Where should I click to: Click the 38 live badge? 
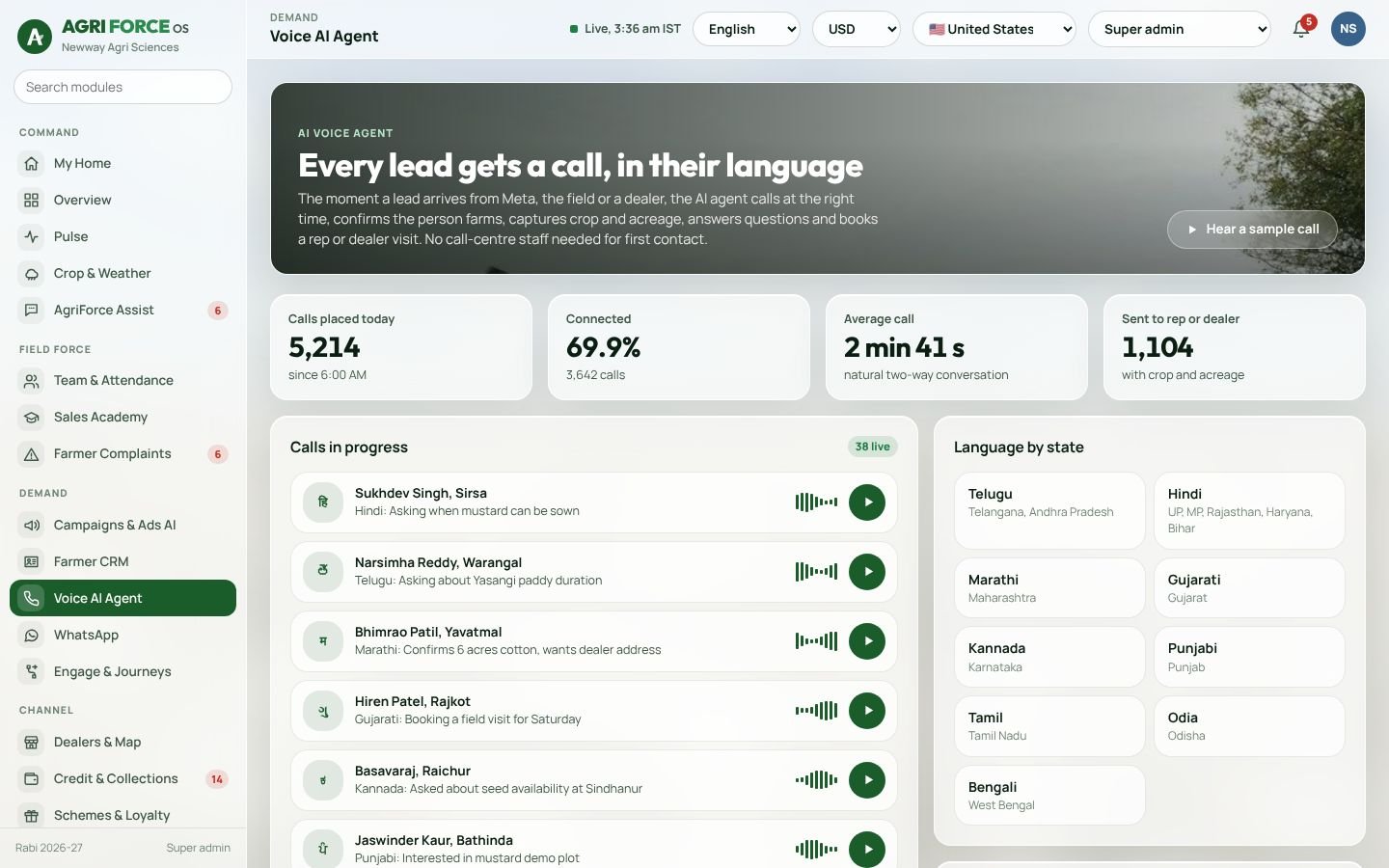873,447
